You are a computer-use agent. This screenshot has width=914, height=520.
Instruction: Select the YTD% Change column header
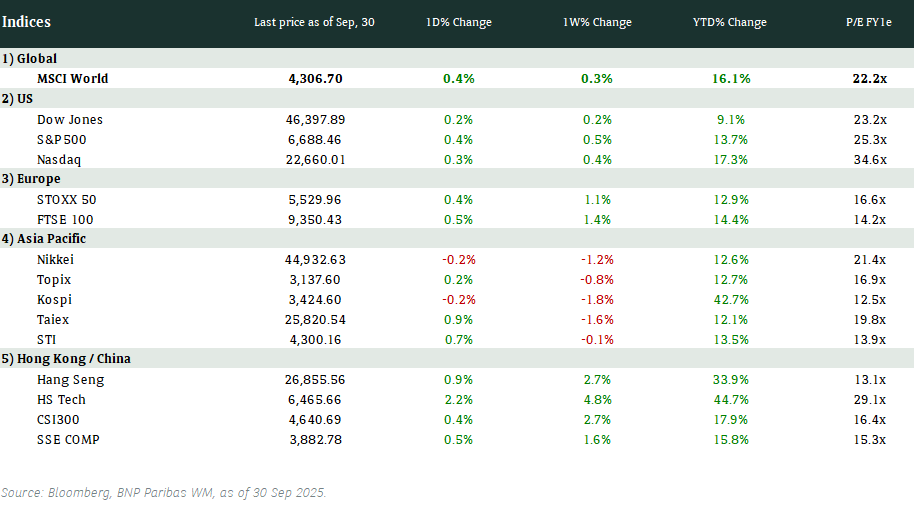728,22
